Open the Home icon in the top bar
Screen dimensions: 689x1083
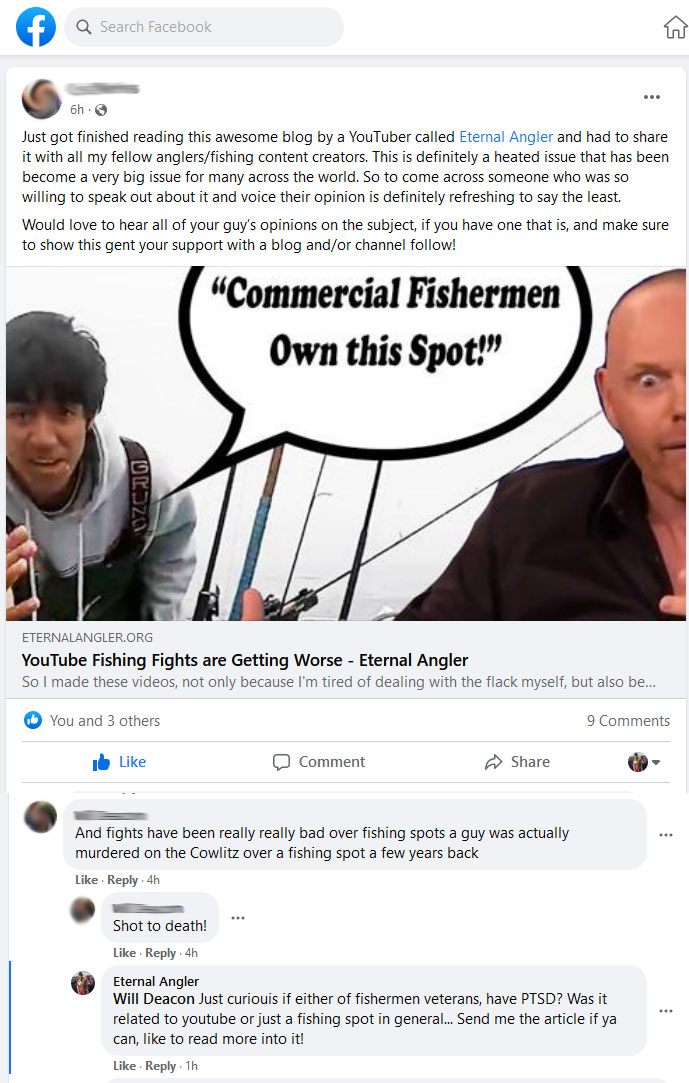(x=675, y=27)
